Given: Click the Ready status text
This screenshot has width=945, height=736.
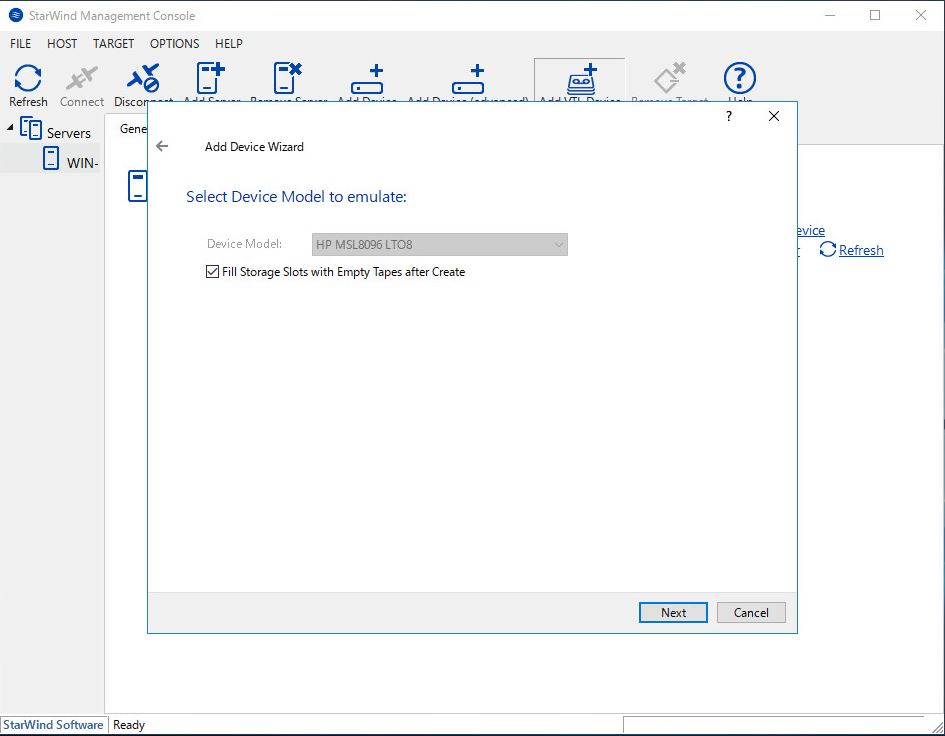Looking at the screenshot, I should (129, 725).
